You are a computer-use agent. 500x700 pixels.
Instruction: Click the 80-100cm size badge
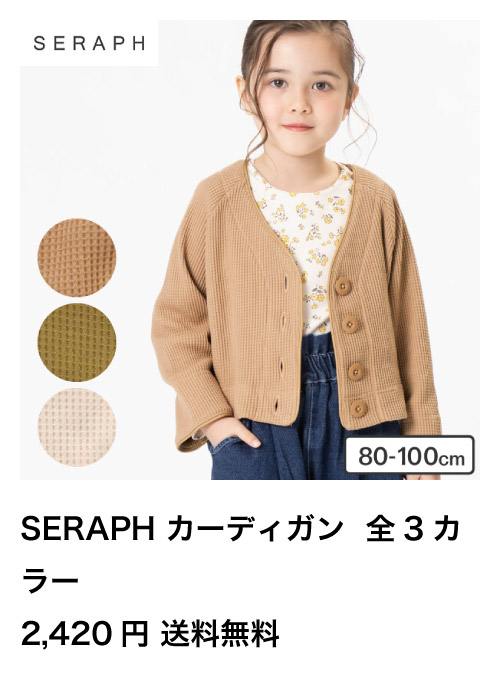tap(409, 455)
